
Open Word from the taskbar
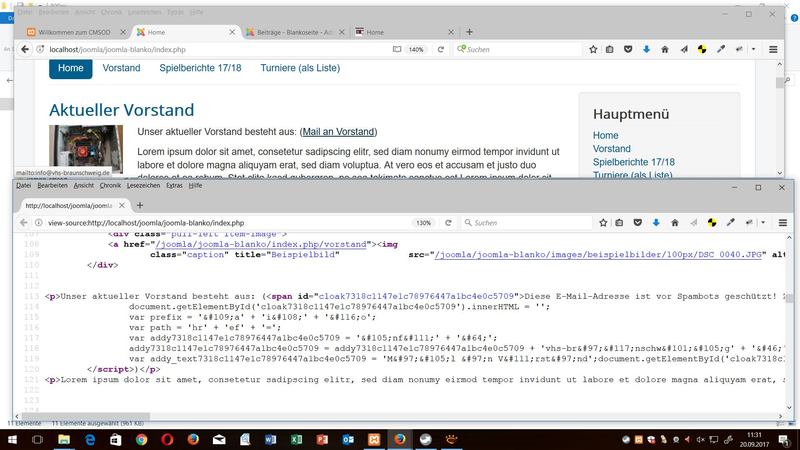[270, 439]
